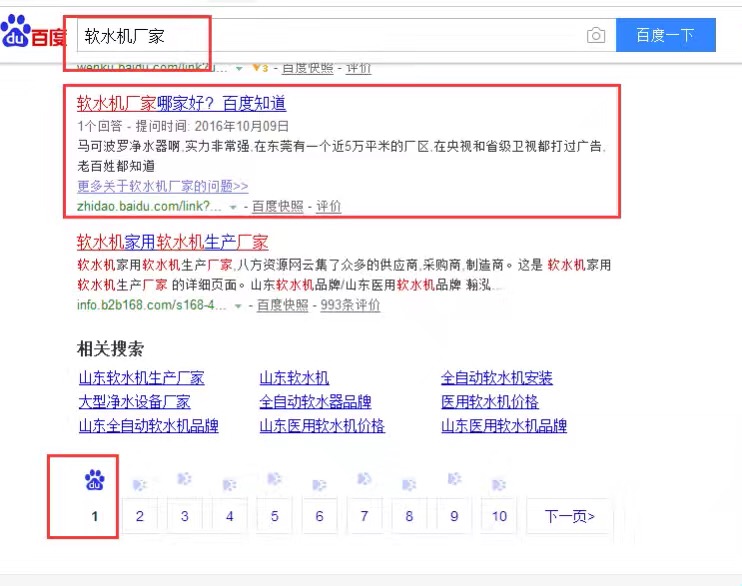This screenshot has width=742, height=586.
Task: Click paw print icon above page 5
Action: point(274,479)
